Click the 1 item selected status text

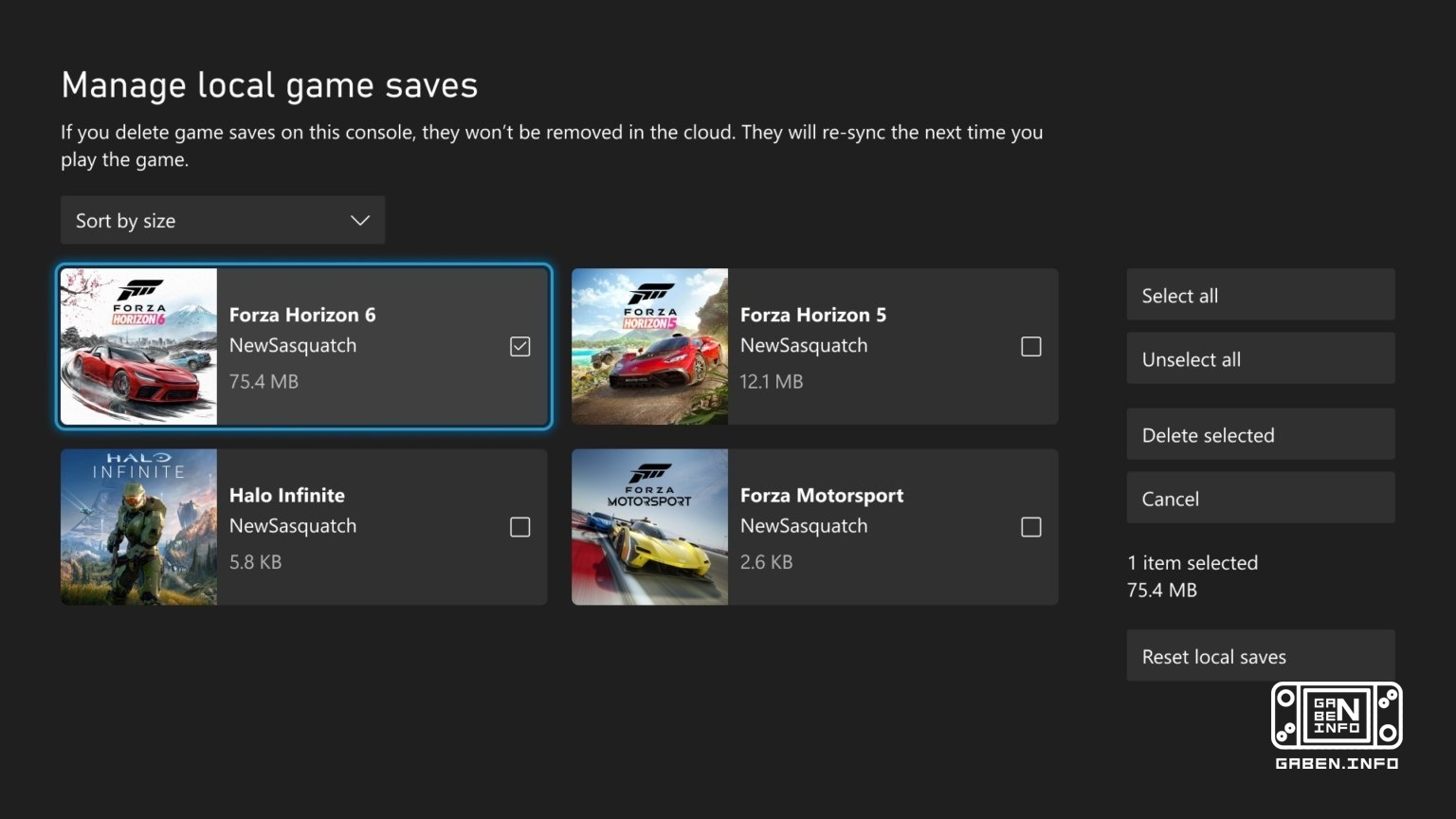1192,562
